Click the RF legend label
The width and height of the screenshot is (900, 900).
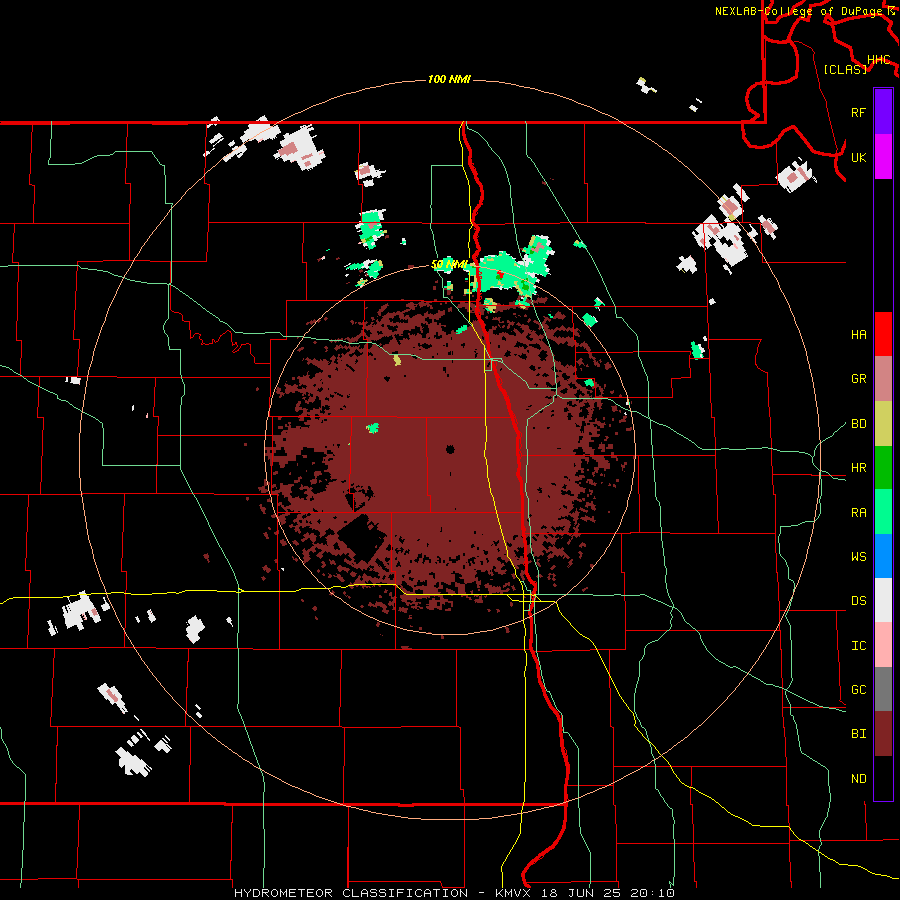(858, 112)
